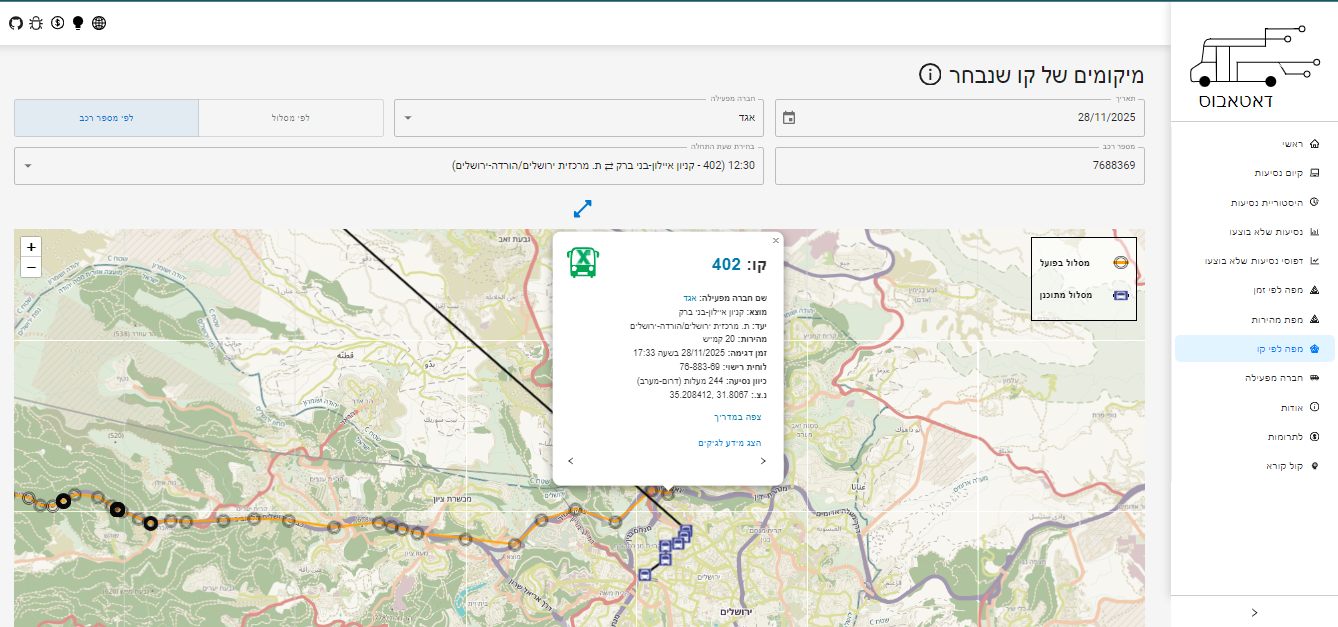Collapse the sidebar using bottom chevron
This screenshot has width=1338, height=627.
(x=1254, y=612)
